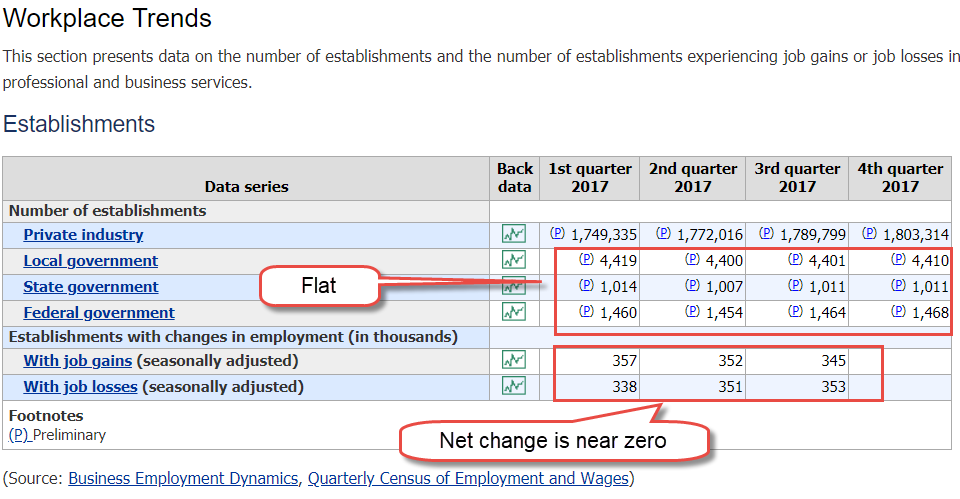Click the With job gains link
The image size is (960, 499).
(77, 360)
